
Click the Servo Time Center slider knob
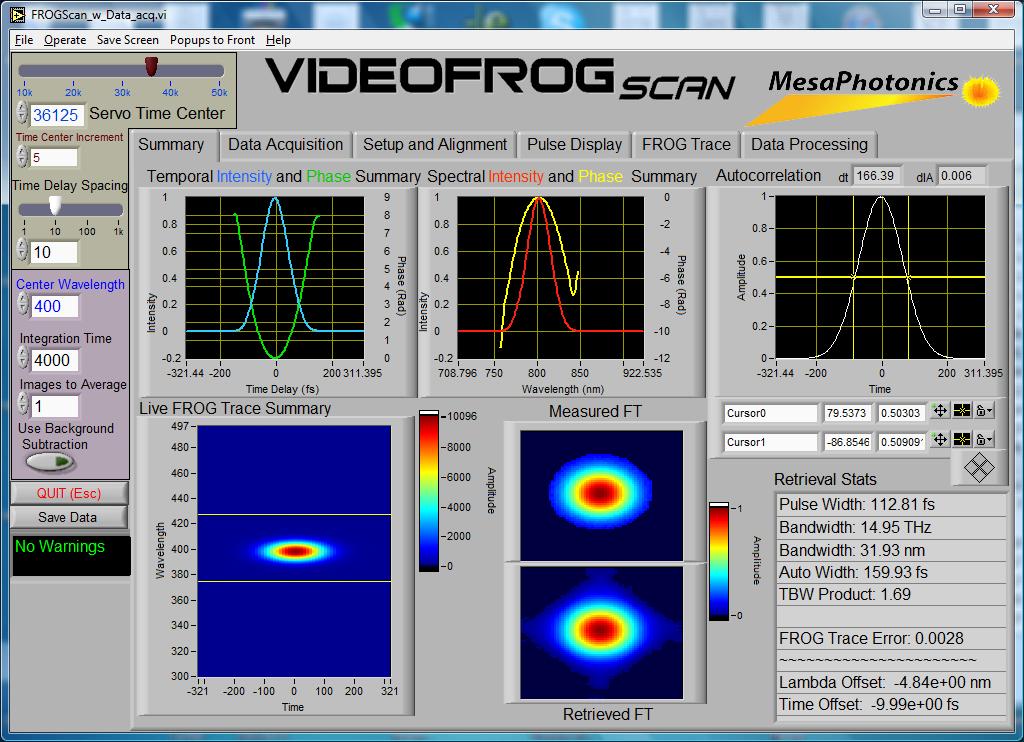pyautogui.click(x=151, y=66)
